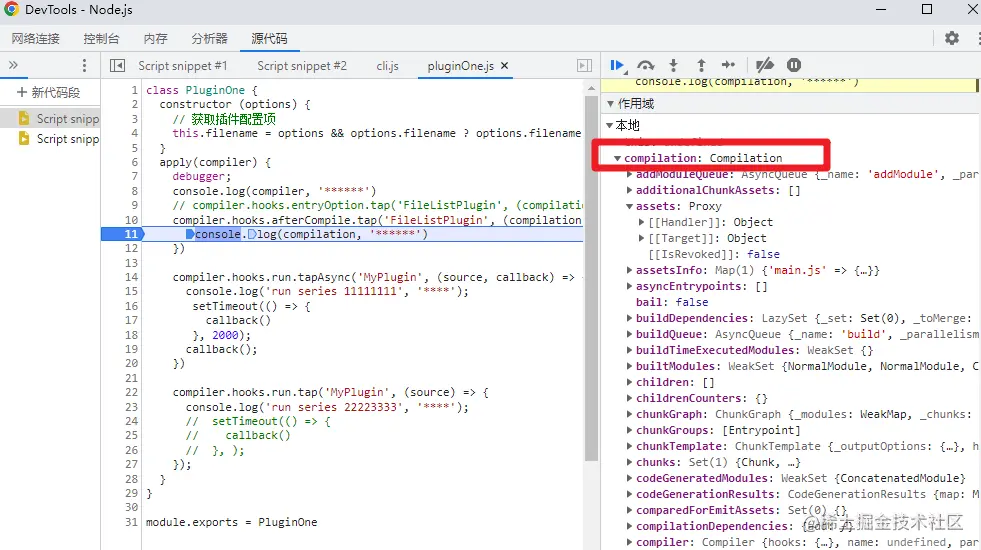
Task: Create a new snippet (新代码段)
Action: (x=49, y=93)
